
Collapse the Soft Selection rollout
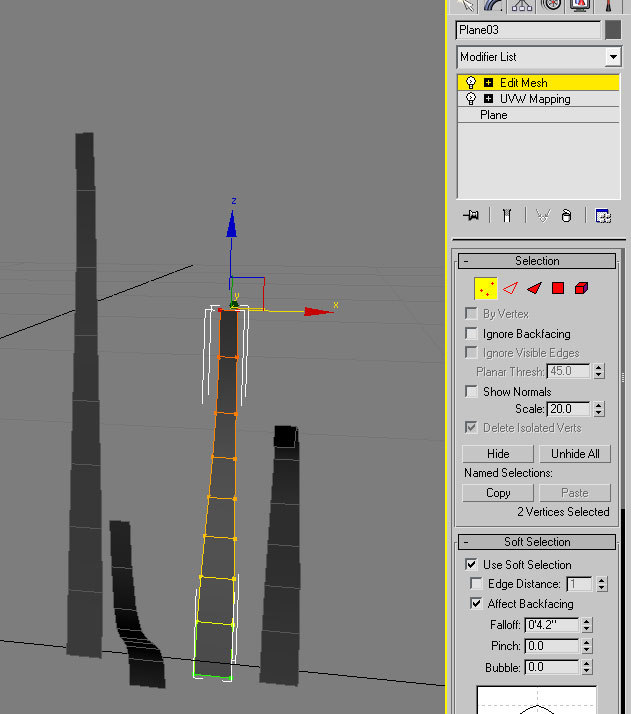click(x=537, y=542)
